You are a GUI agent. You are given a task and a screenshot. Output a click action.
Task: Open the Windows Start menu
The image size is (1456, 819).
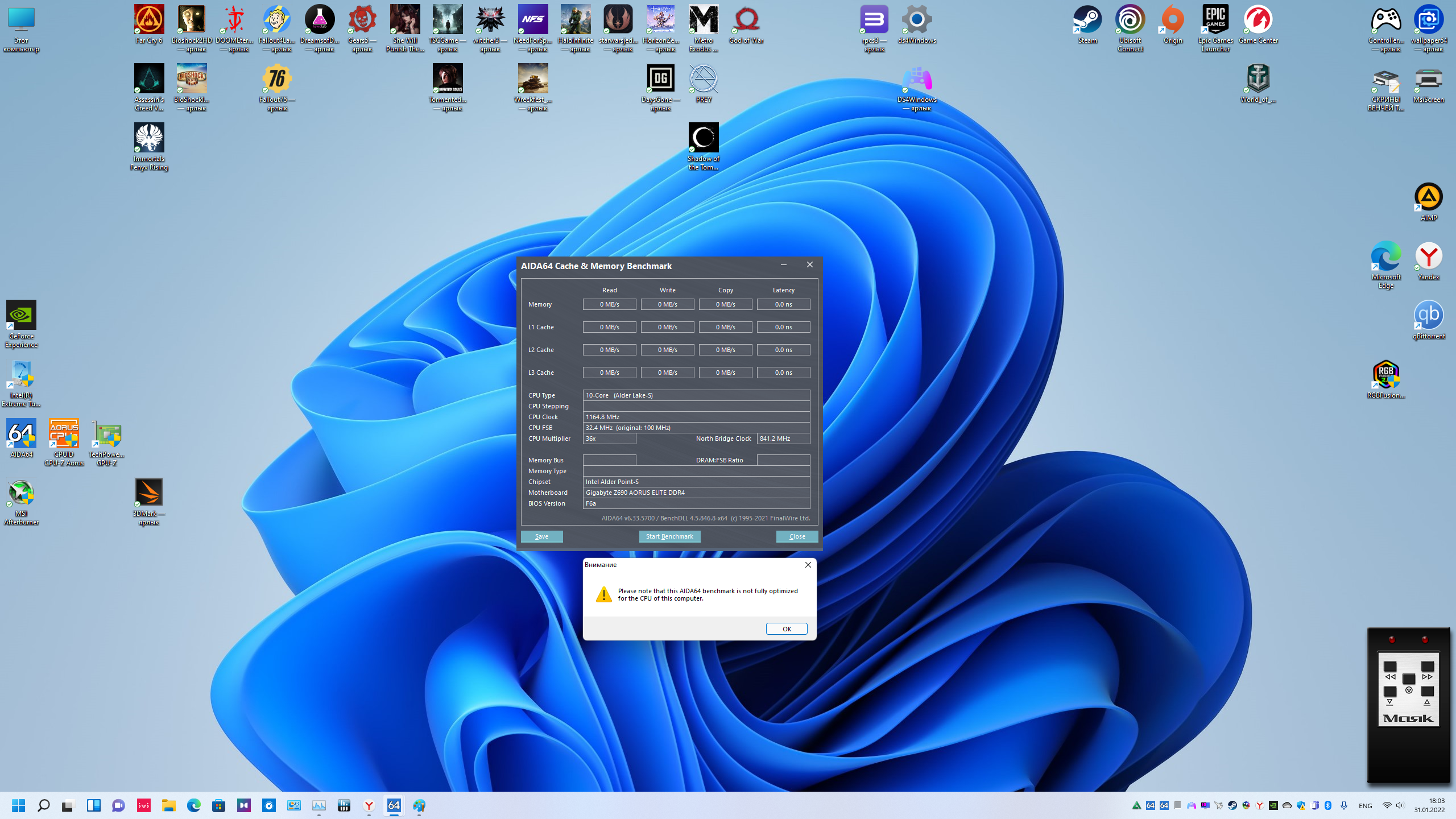point(18,805)
